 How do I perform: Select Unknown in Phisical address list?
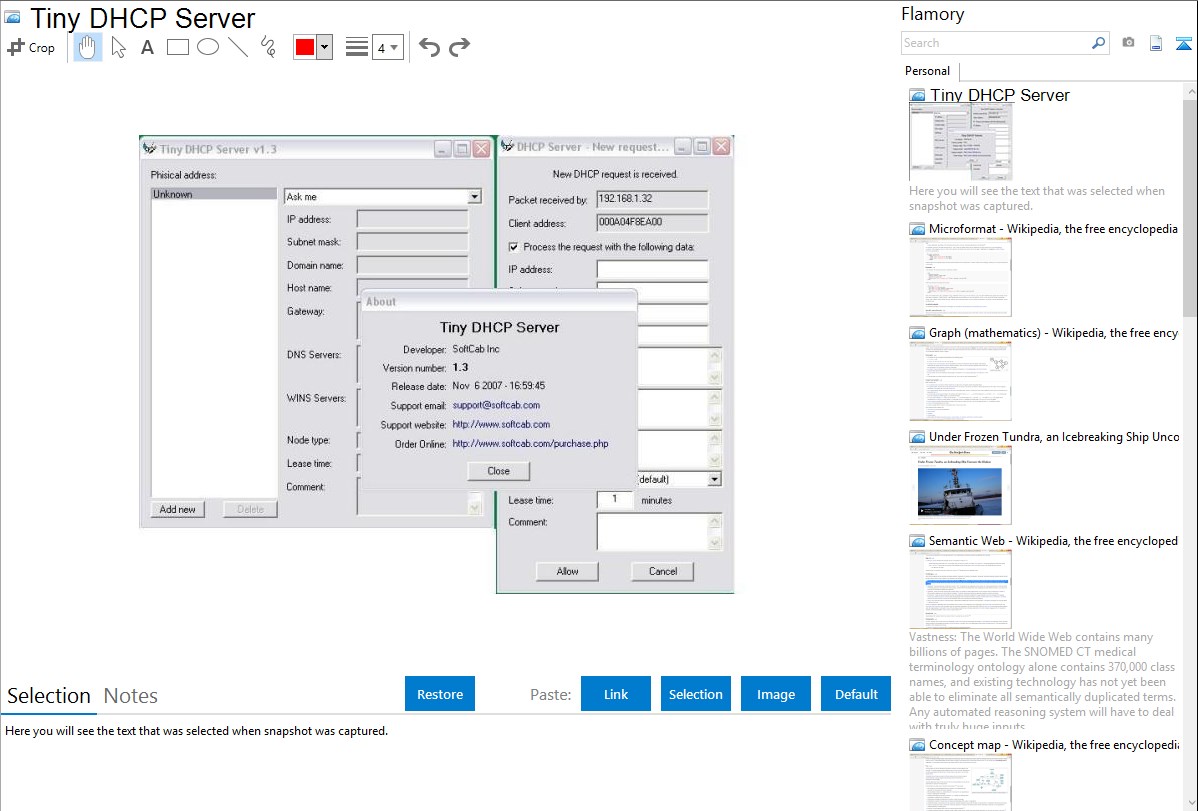(x=213, y=194)
